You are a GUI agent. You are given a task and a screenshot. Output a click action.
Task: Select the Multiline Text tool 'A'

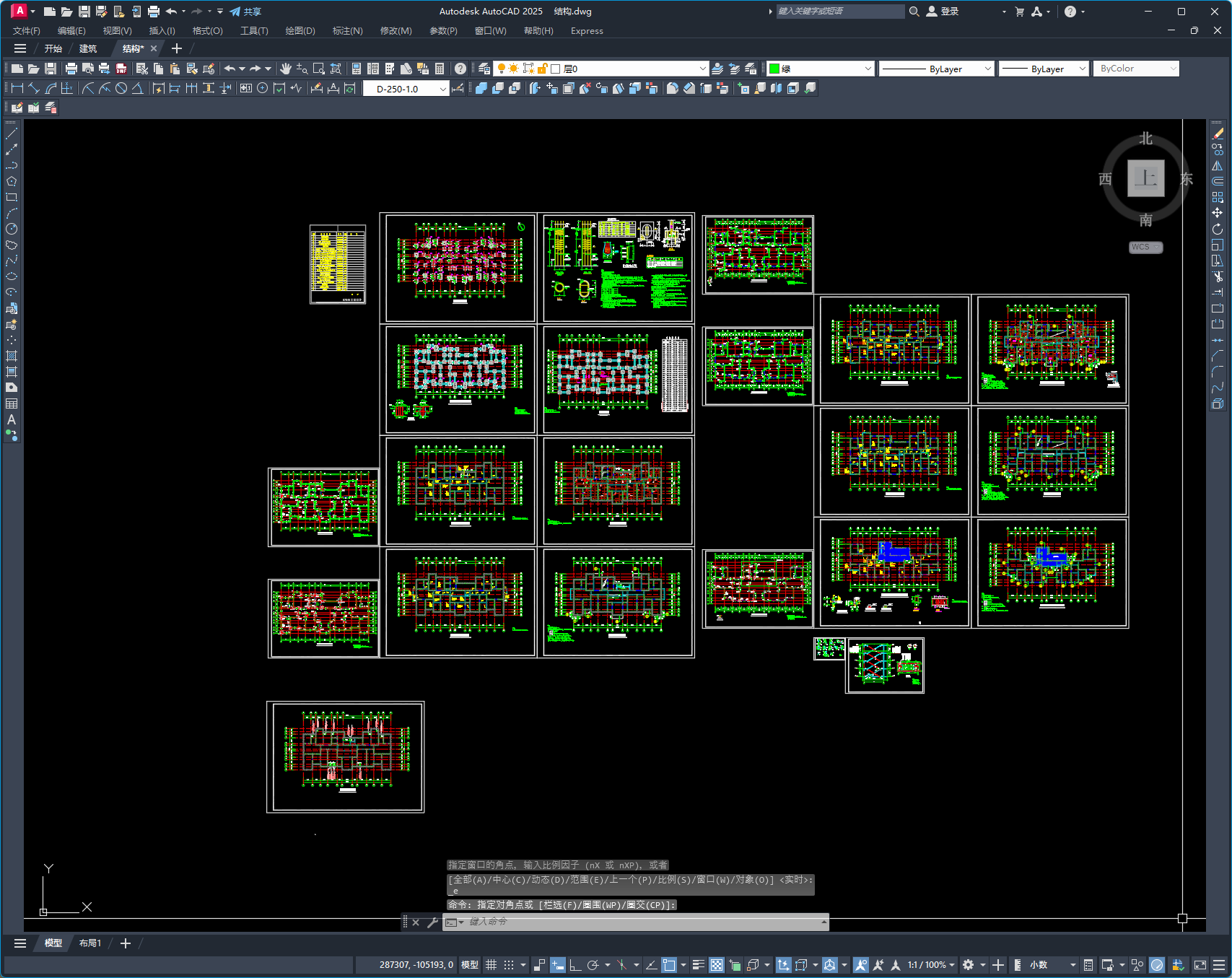tap(12, 419)
